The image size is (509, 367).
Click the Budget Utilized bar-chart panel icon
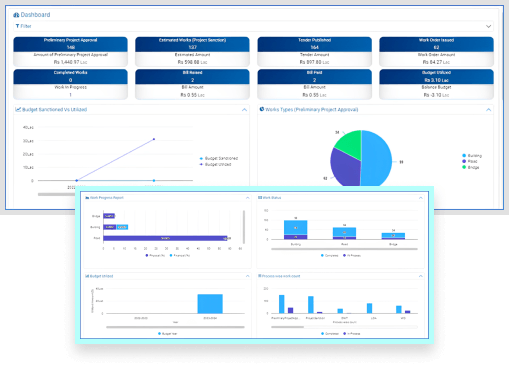click(87, 276)
